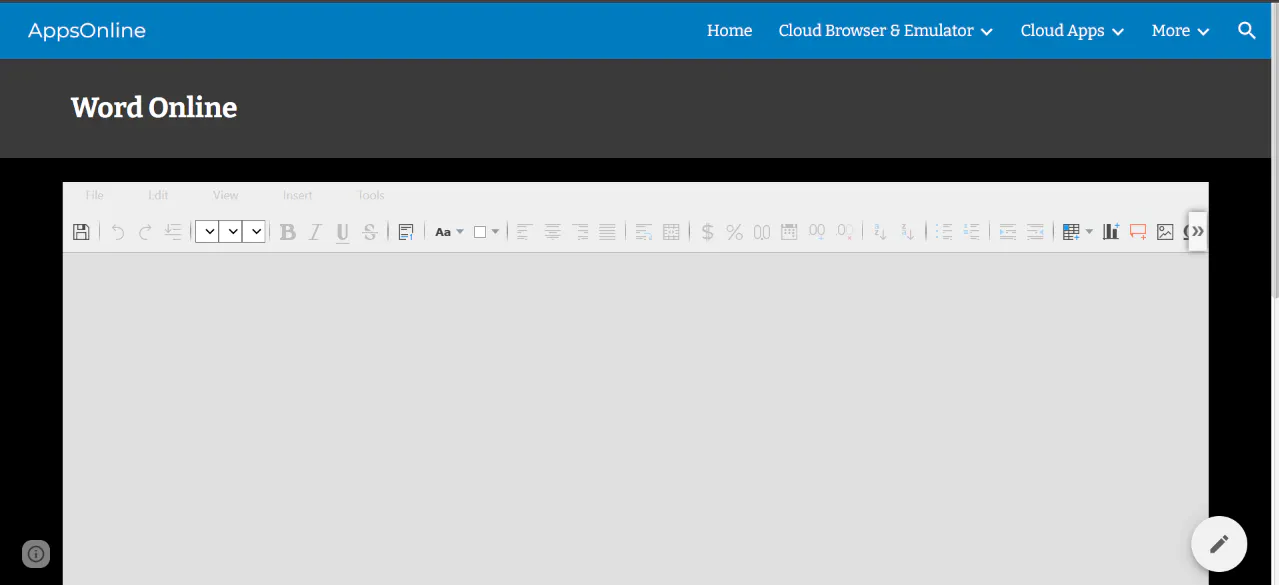
Task: Add a comment with the red icon
Action: (1138, 232)
